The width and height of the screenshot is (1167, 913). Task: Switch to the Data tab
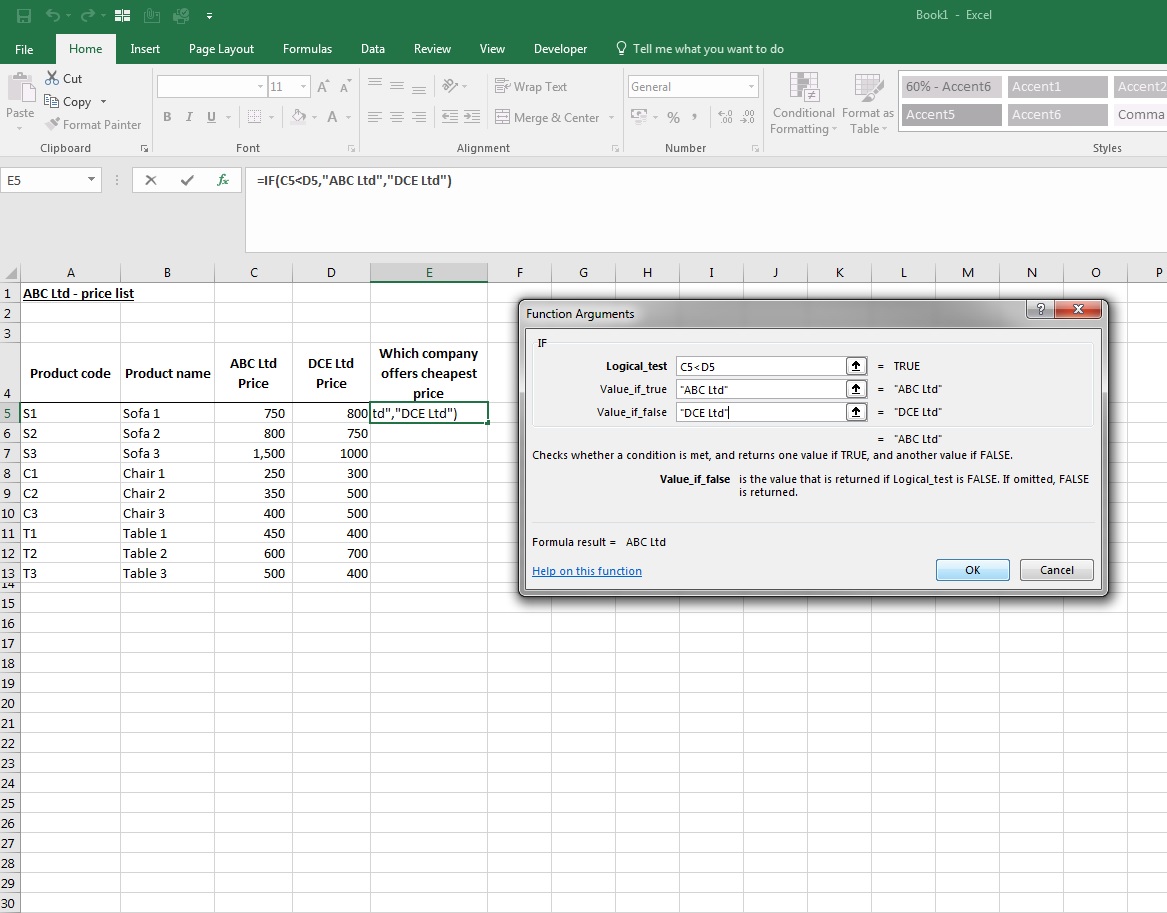pos(373,49)
